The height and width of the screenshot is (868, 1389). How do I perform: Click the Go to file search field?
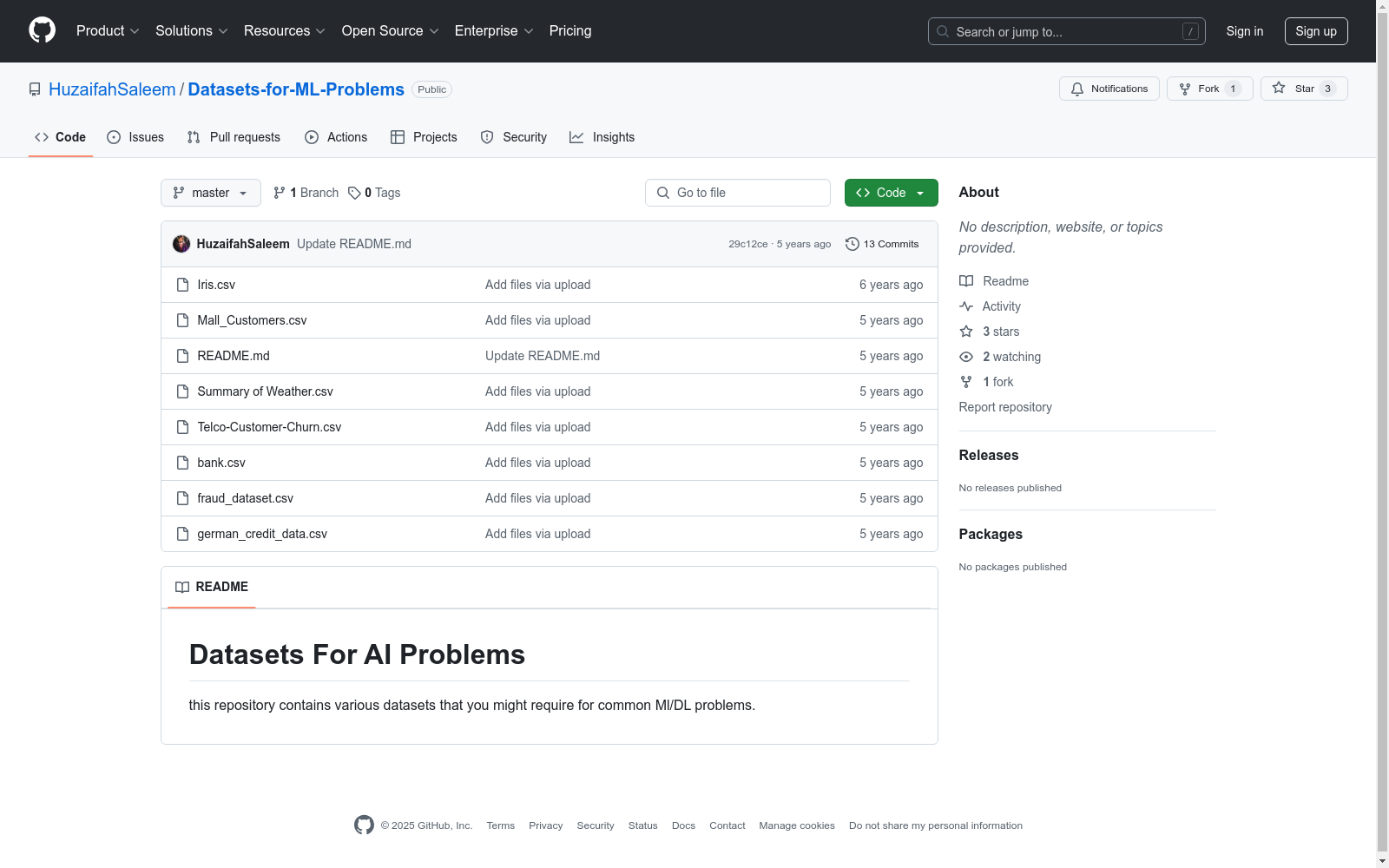click(738, 193)
